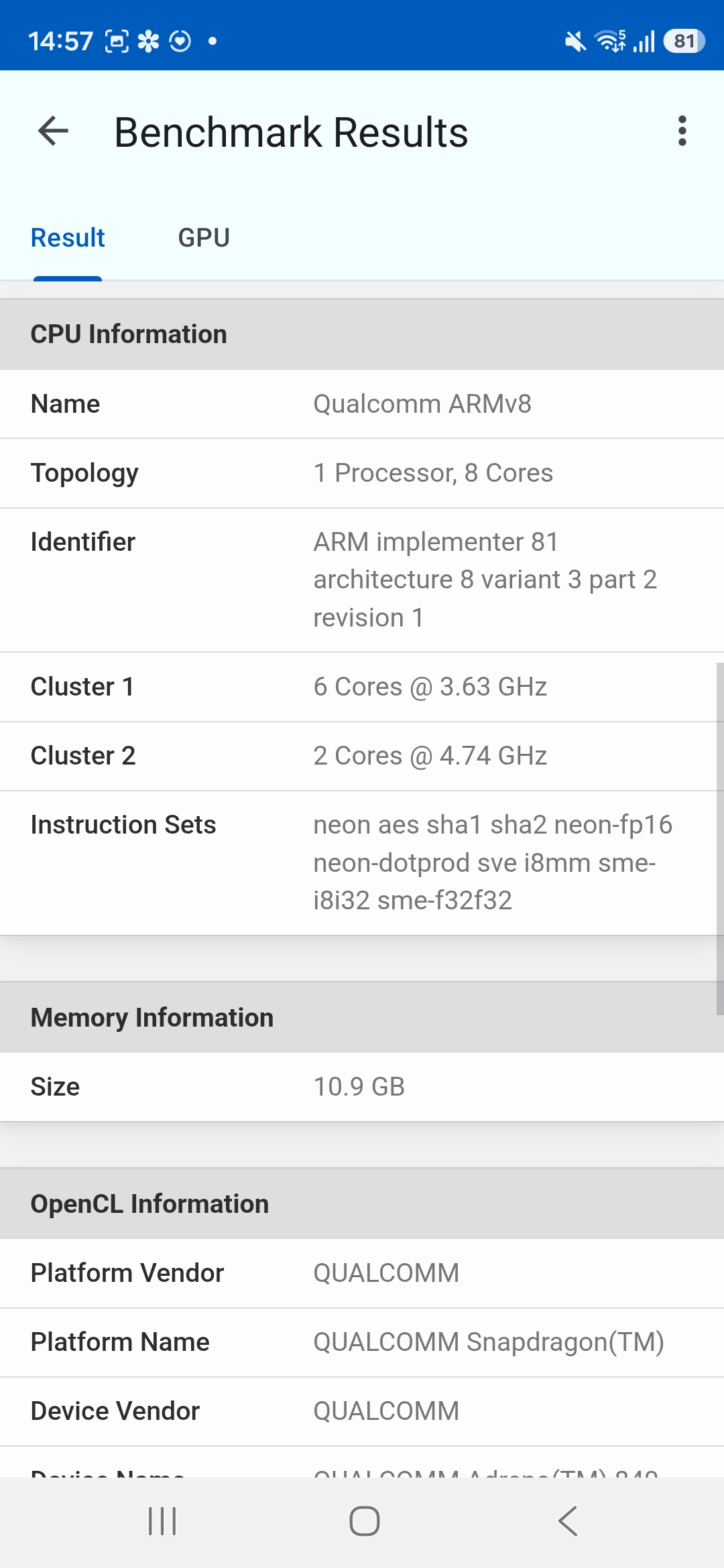
Task: Open the three-dot overflow menu
Action: click(682, 131)
